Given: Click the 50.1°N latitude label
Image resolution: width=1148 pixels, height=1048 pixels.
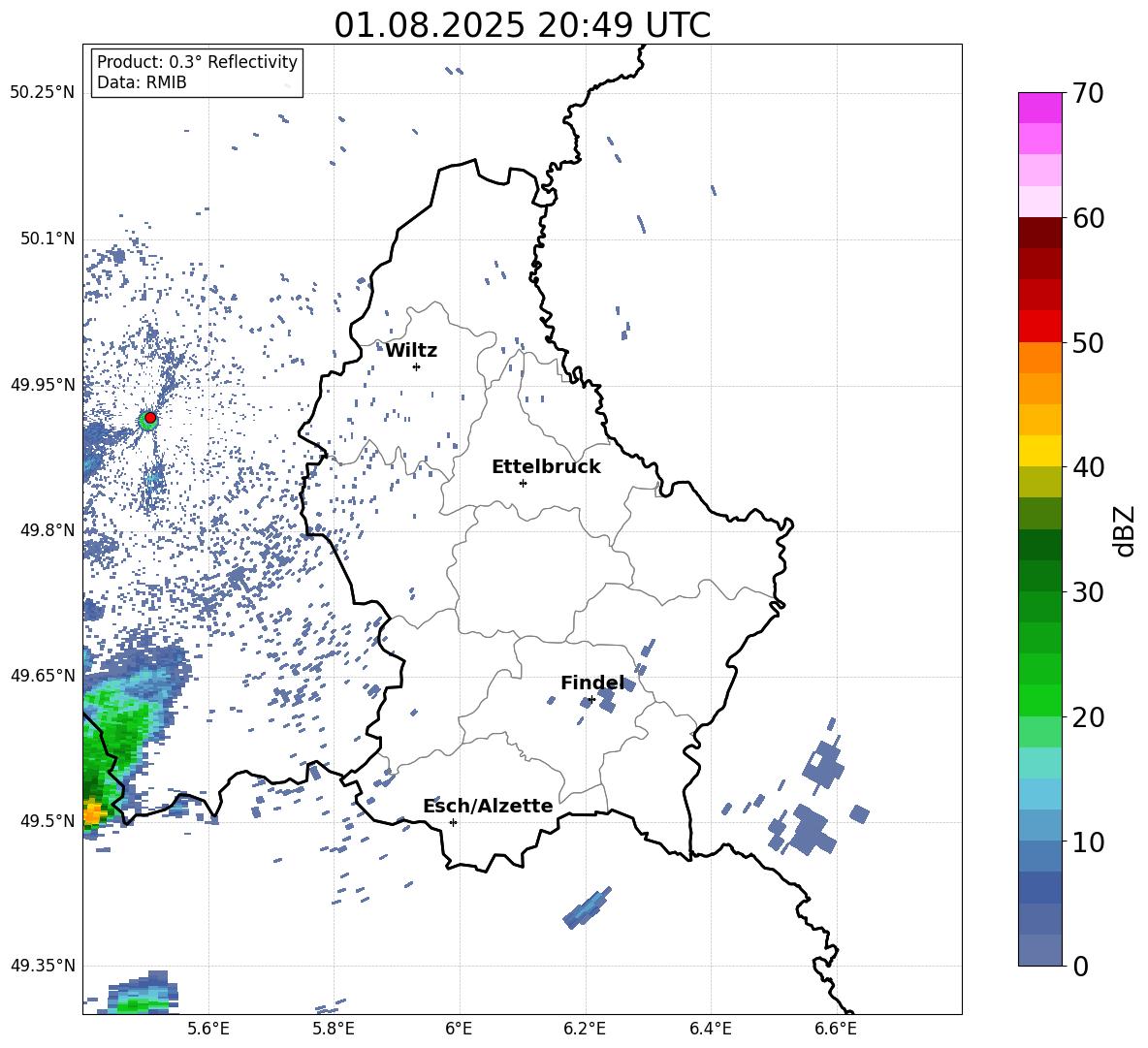Looking at the screenshot, I should pos(48,238).
